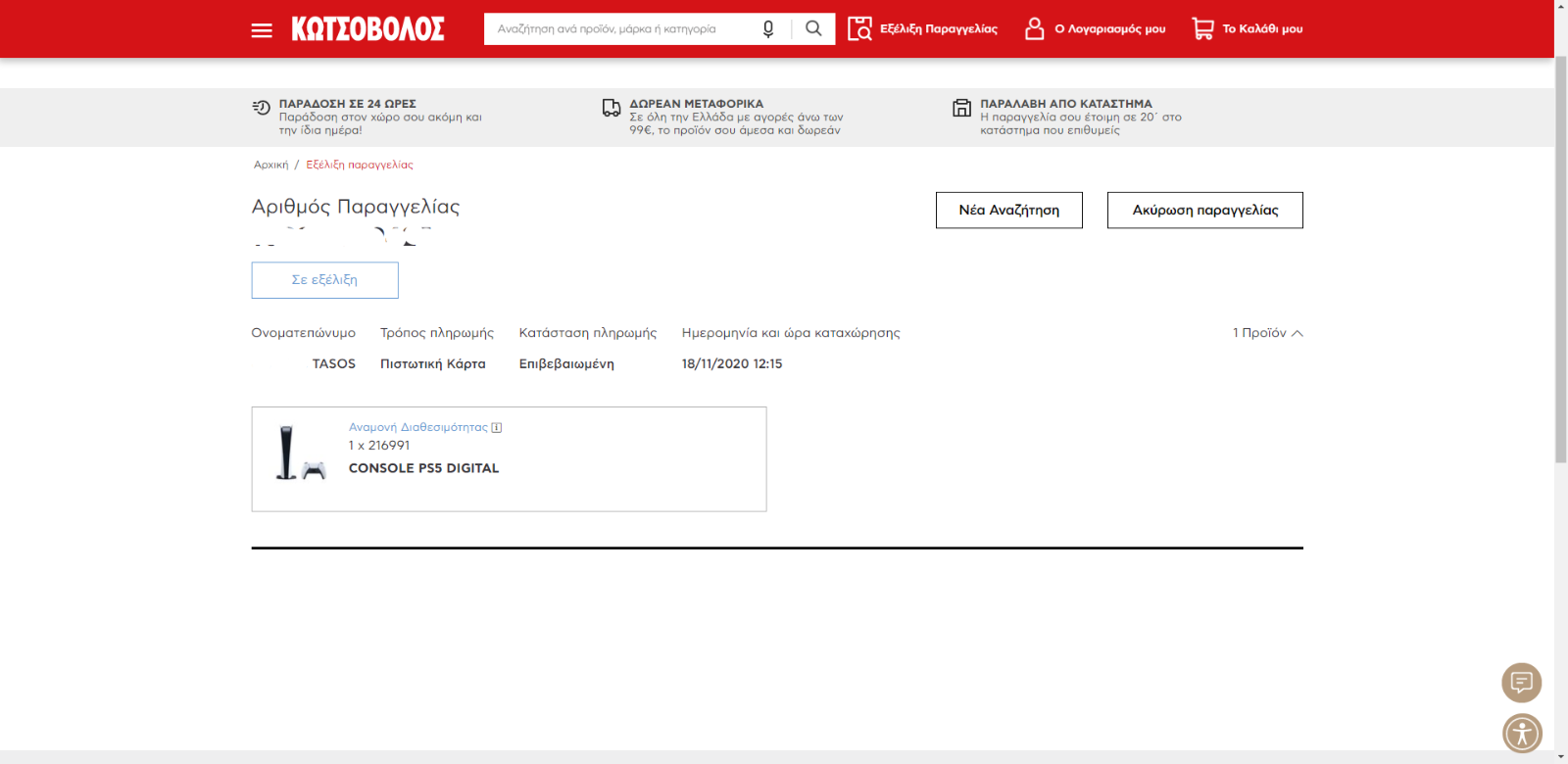Viewport: 1568px width, 764px height.
Task: Click the Πιστωτική Κάρτα value
Action: click(433, 363)
